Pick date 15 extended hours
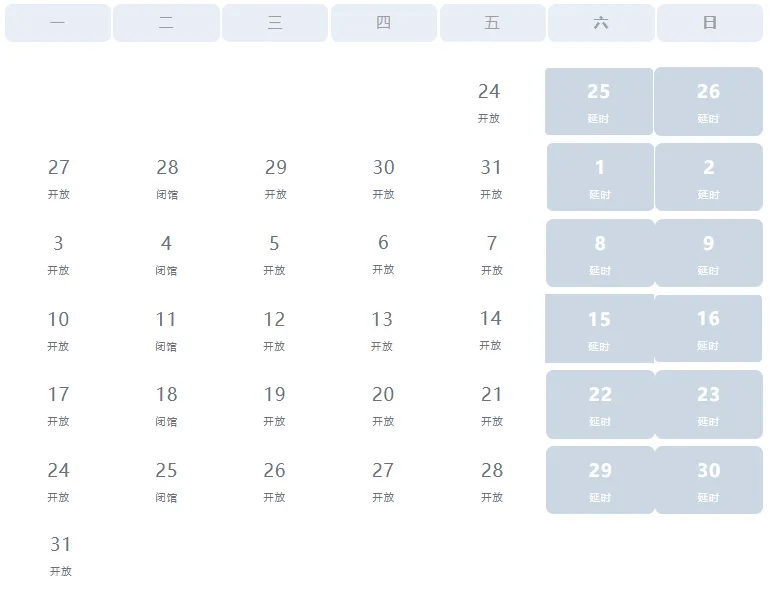 pyautogui.click(x=599, y=329)
